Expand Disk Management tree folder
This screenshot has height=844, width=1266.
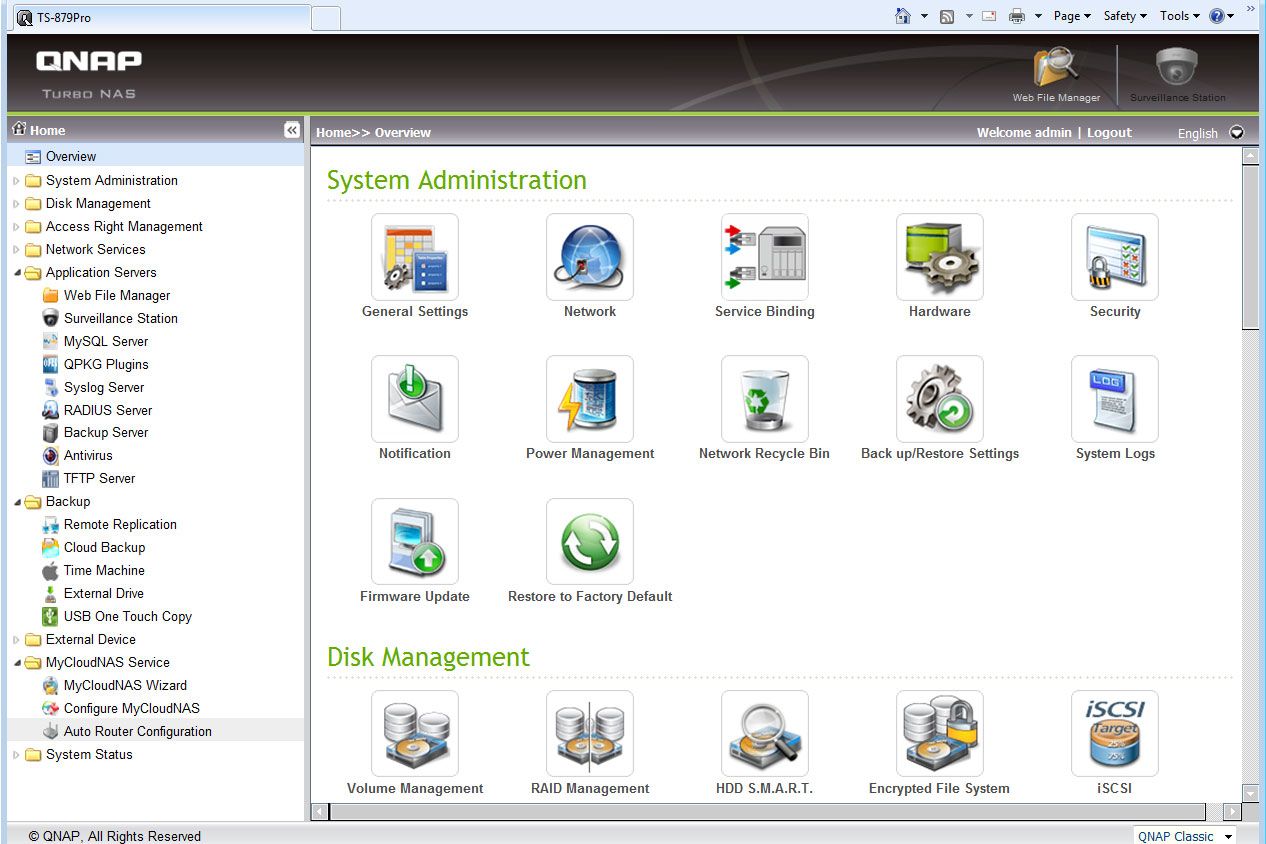tap(16, 204)
